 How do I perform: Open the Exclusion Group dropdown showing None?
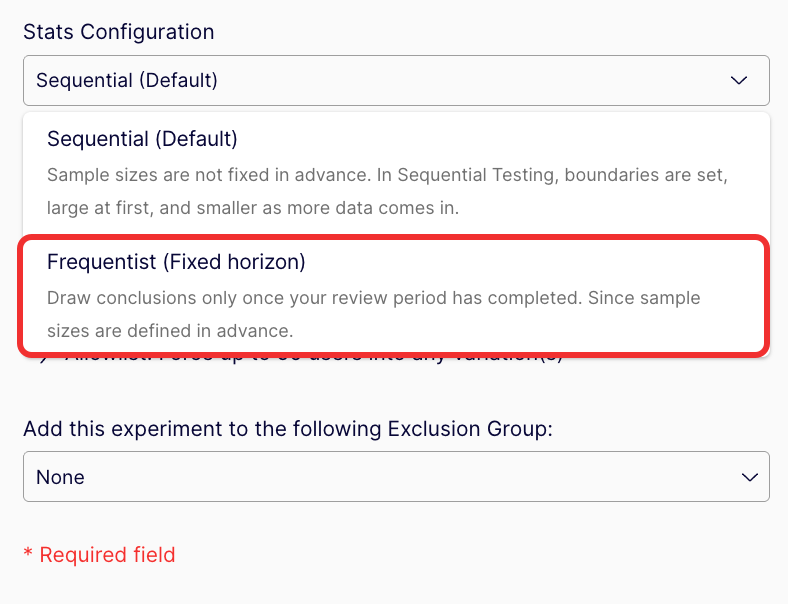click(396, 477)
